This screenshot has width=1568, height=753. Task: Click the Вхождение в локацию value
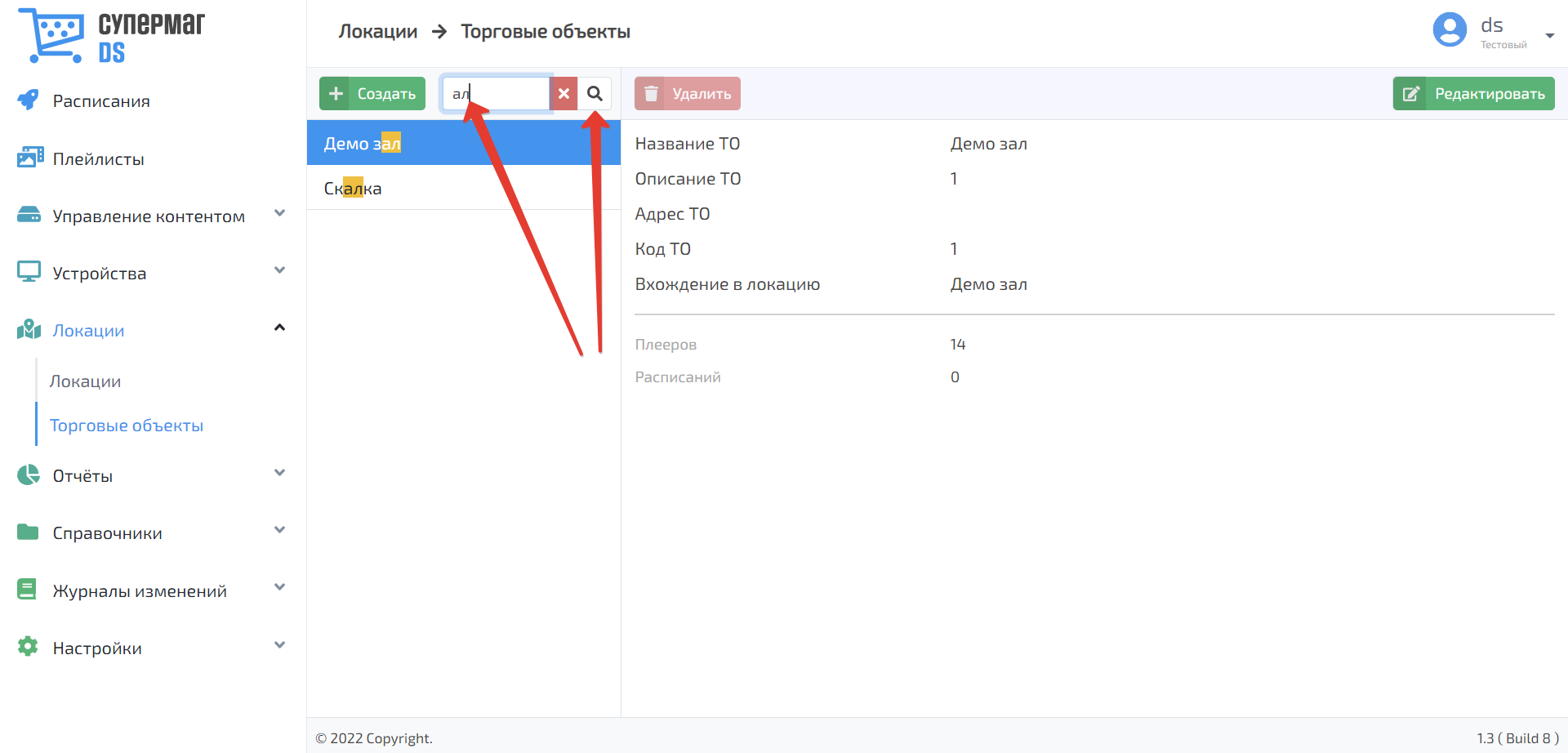(x=989, y=284)
